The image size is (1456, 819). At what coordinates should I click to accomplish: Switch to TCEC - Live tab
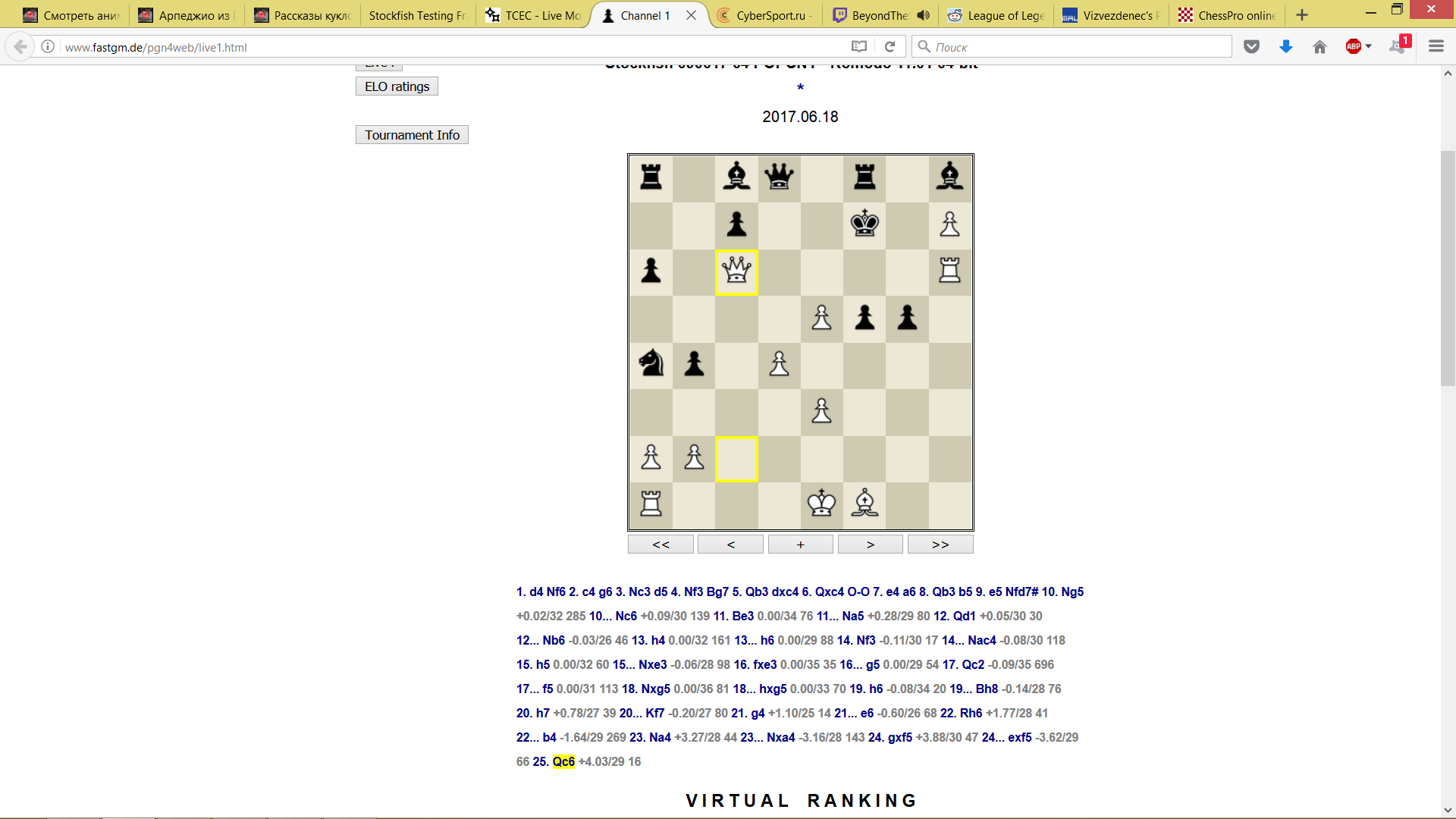point(534,15)
